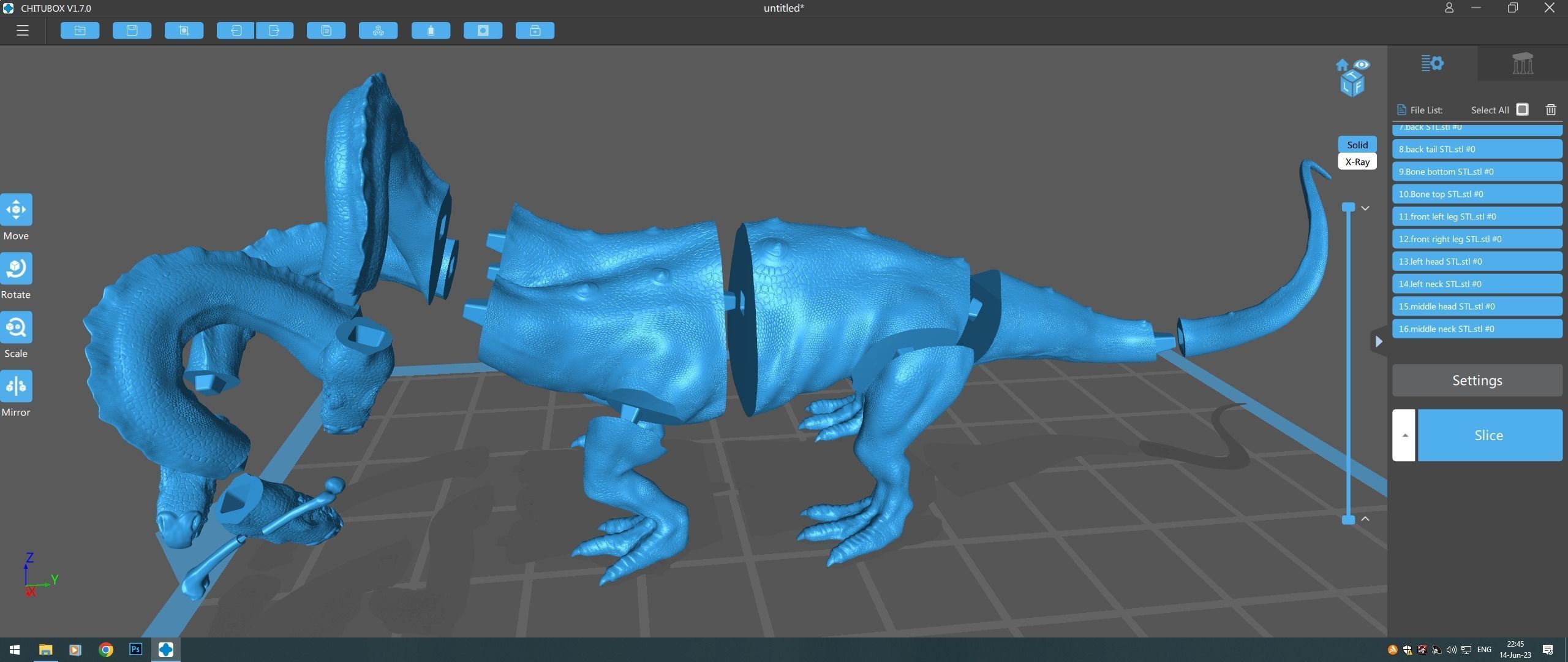Select 12.front right leg STL.stl #0
The image size is (1568, 662).
click(x=1477, y=239)
